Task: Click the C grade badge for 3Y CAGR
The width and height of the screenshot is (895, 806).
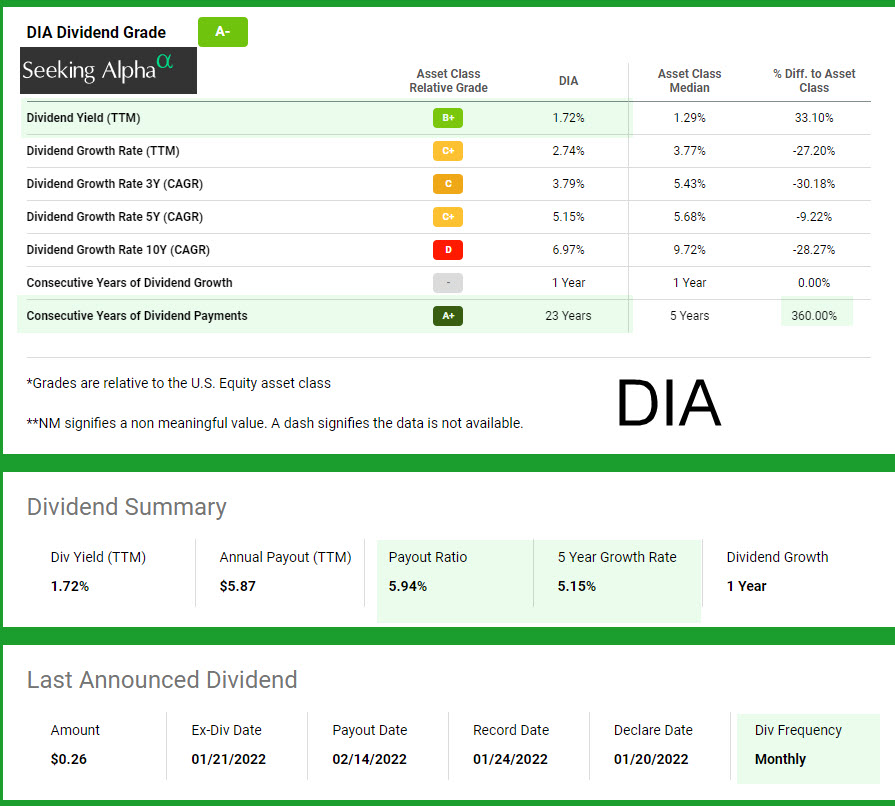Action: [x=447, y=184]
